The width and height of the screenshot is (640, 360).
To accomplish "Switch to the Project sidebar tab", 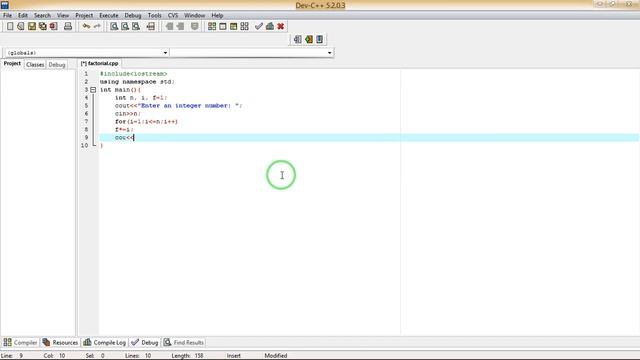I will pos(12,64).
